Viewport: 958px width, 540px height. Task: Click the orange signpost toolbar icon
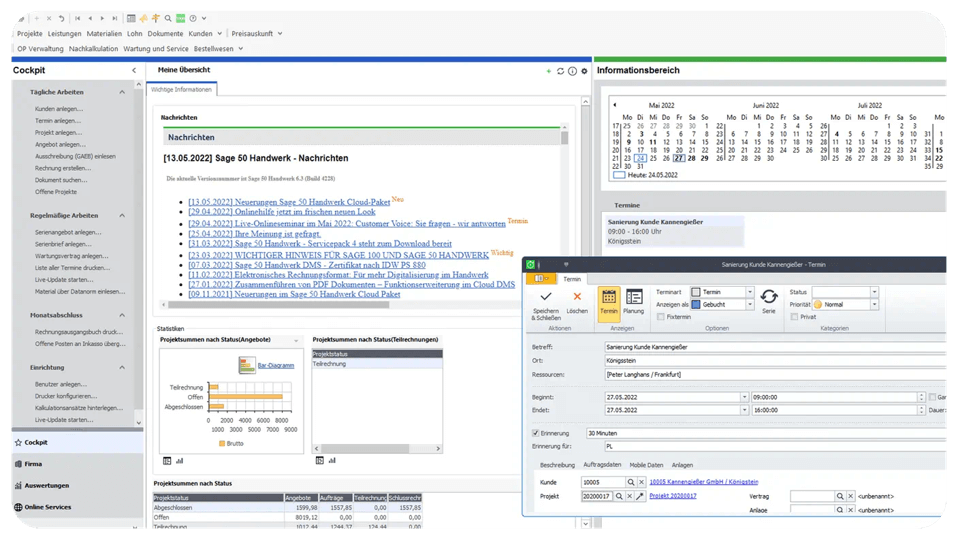pyautogui.click(x=156, y=18)
